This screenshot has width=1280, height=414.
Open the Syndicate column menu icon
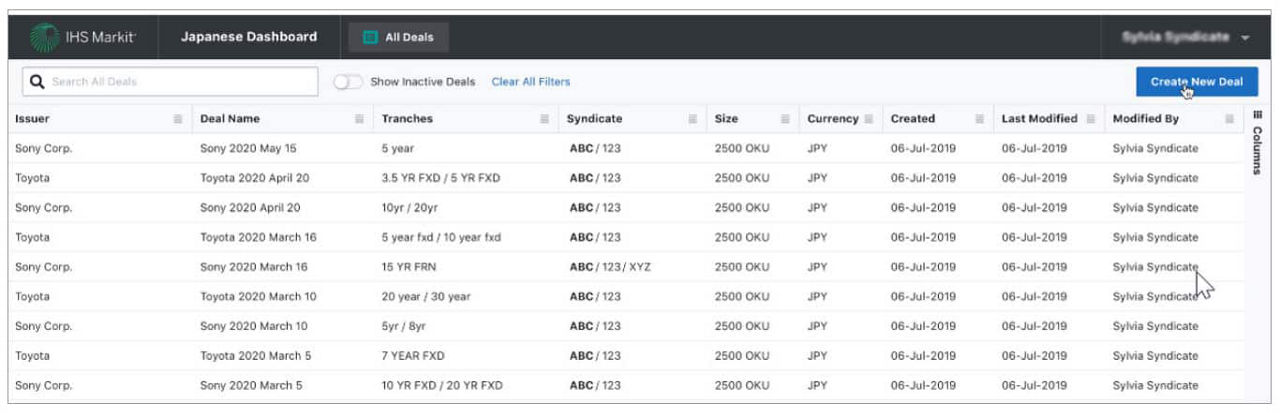(x=693, y=119)
